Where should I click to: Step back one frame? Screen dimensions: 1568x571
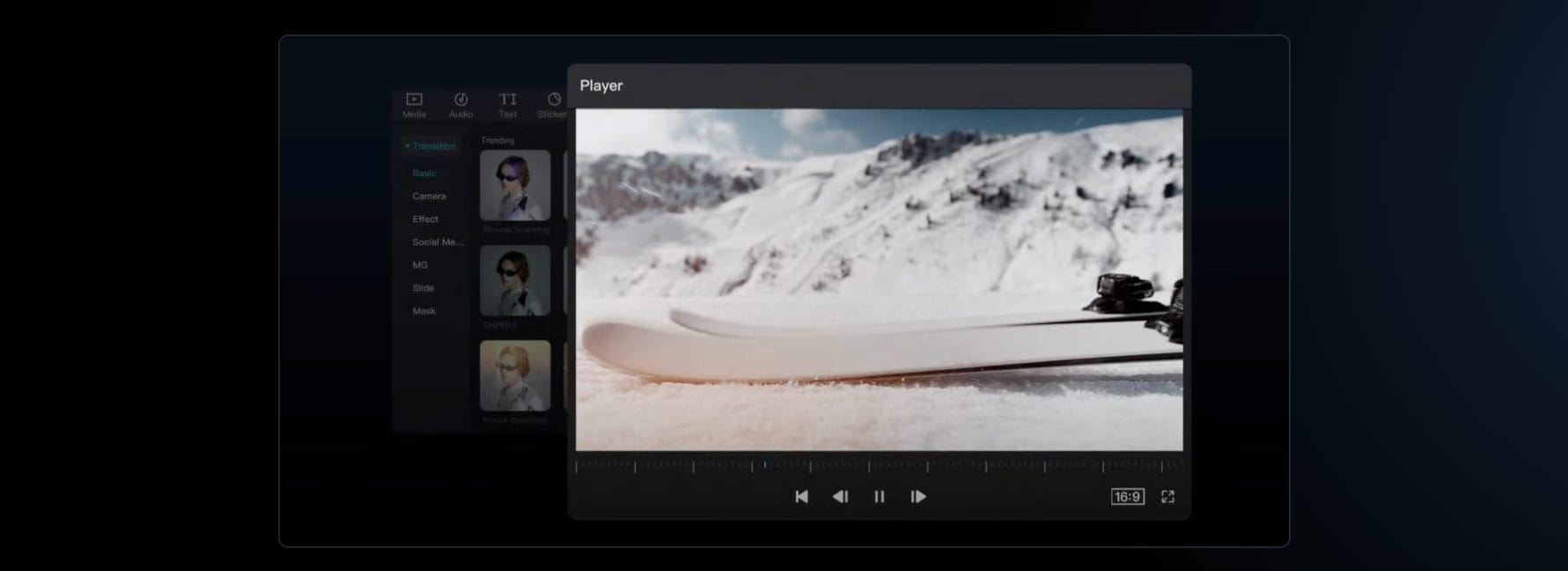click(x=840, y=497)
